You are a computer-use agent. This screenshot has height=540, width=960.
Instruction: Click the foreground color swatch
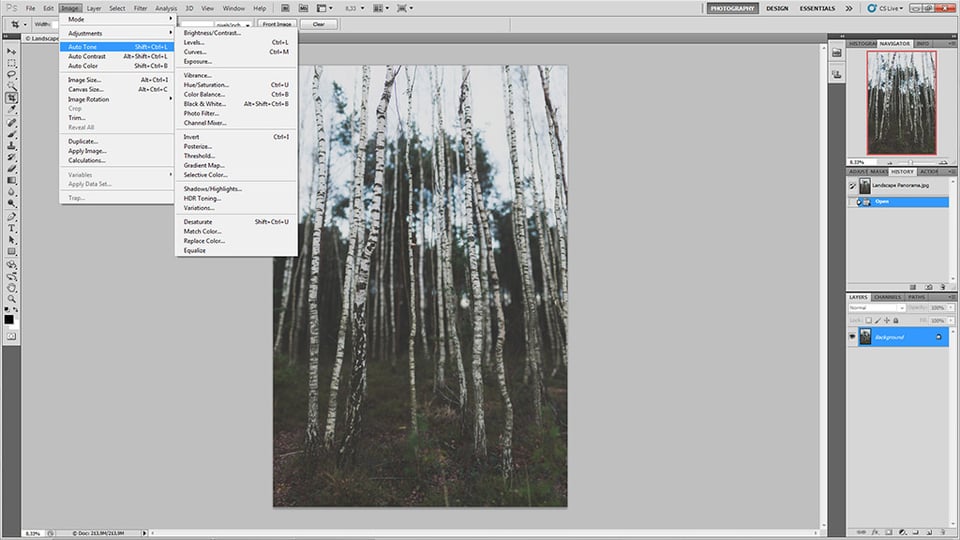(x=9, y=319)
